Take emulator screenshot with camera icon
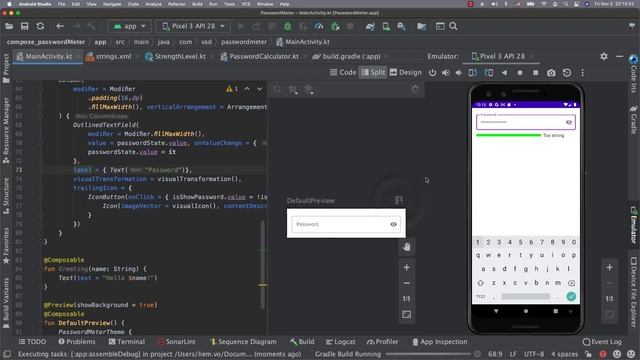This screenshot has height=360, width=640. [551, 73]
